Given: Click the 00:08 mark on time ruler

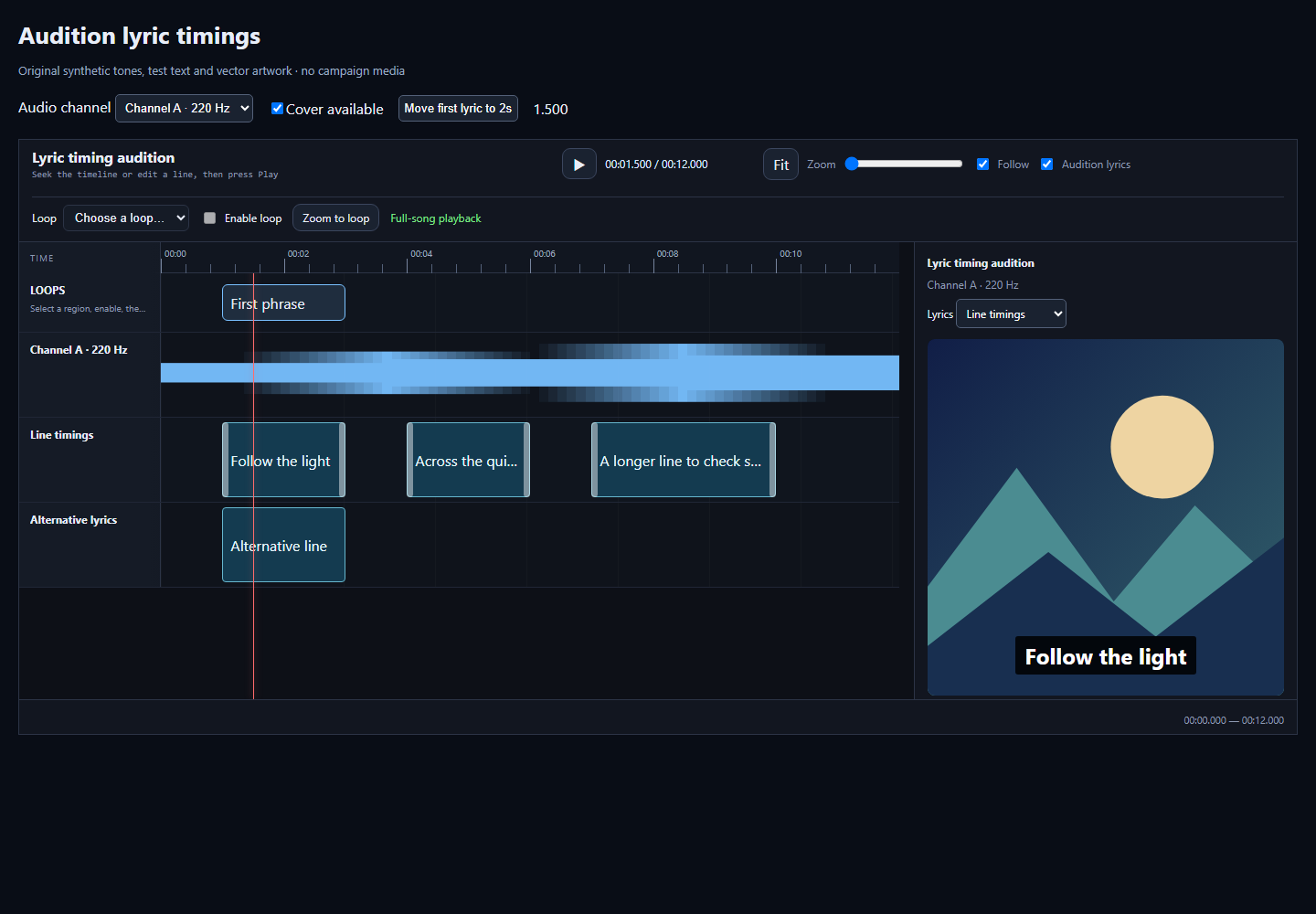Looking at the screenshot, I should (x=667, y=254).
